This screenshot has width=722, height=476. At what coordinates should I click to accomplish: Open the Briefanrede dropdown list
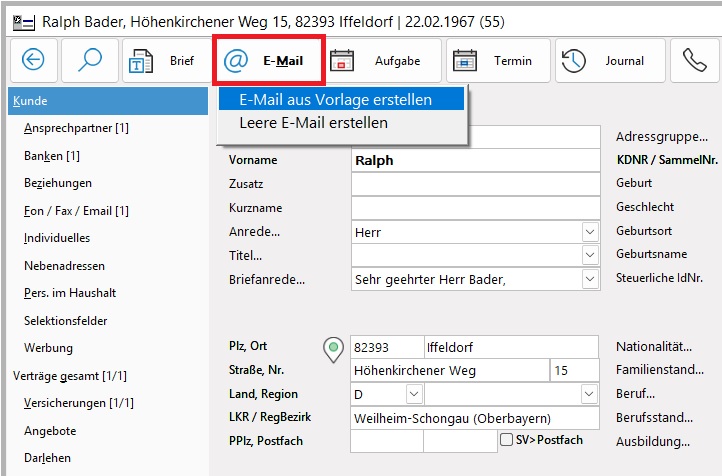[589, 280]
